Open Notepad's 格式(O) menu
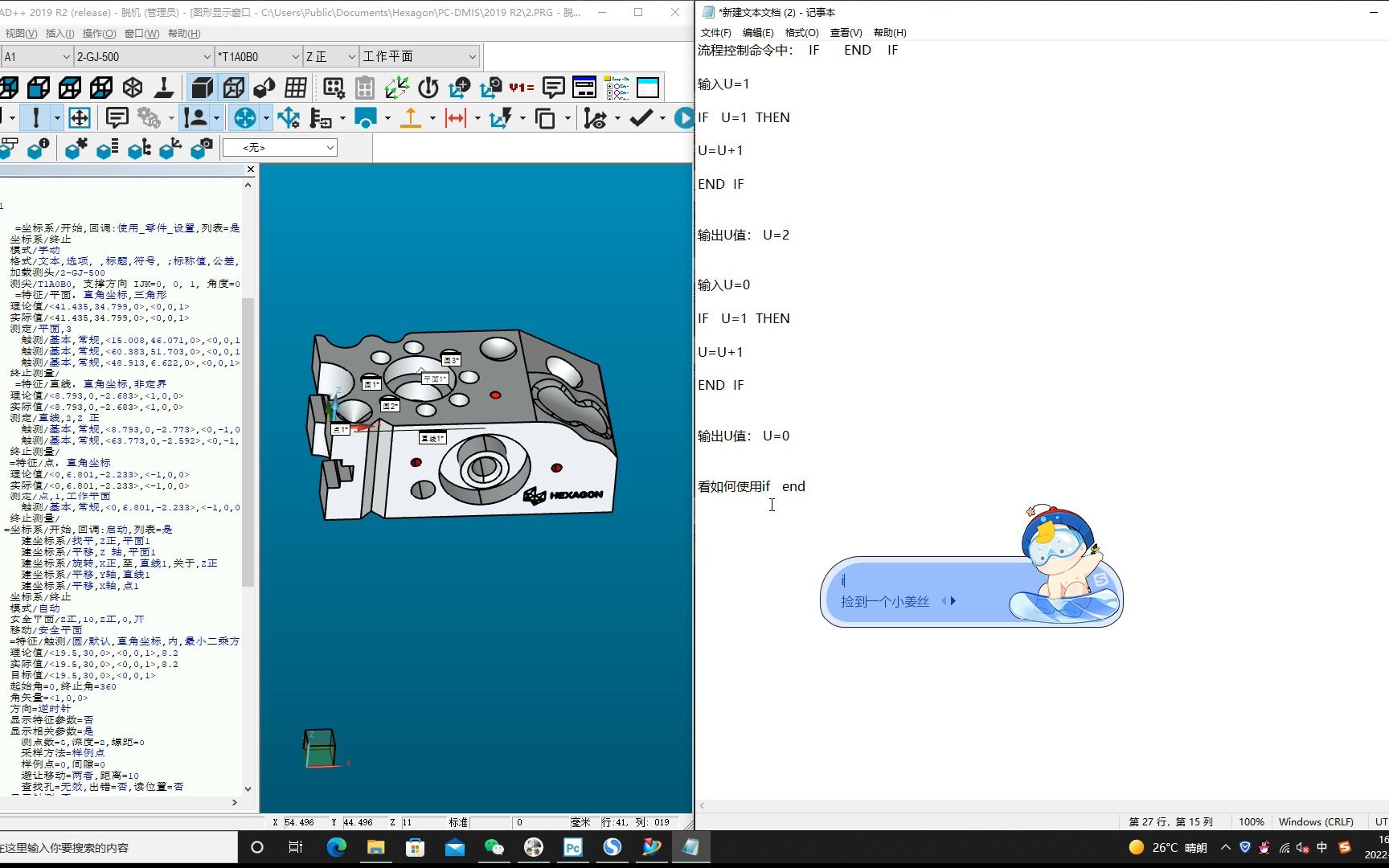 tap(801, 33)
